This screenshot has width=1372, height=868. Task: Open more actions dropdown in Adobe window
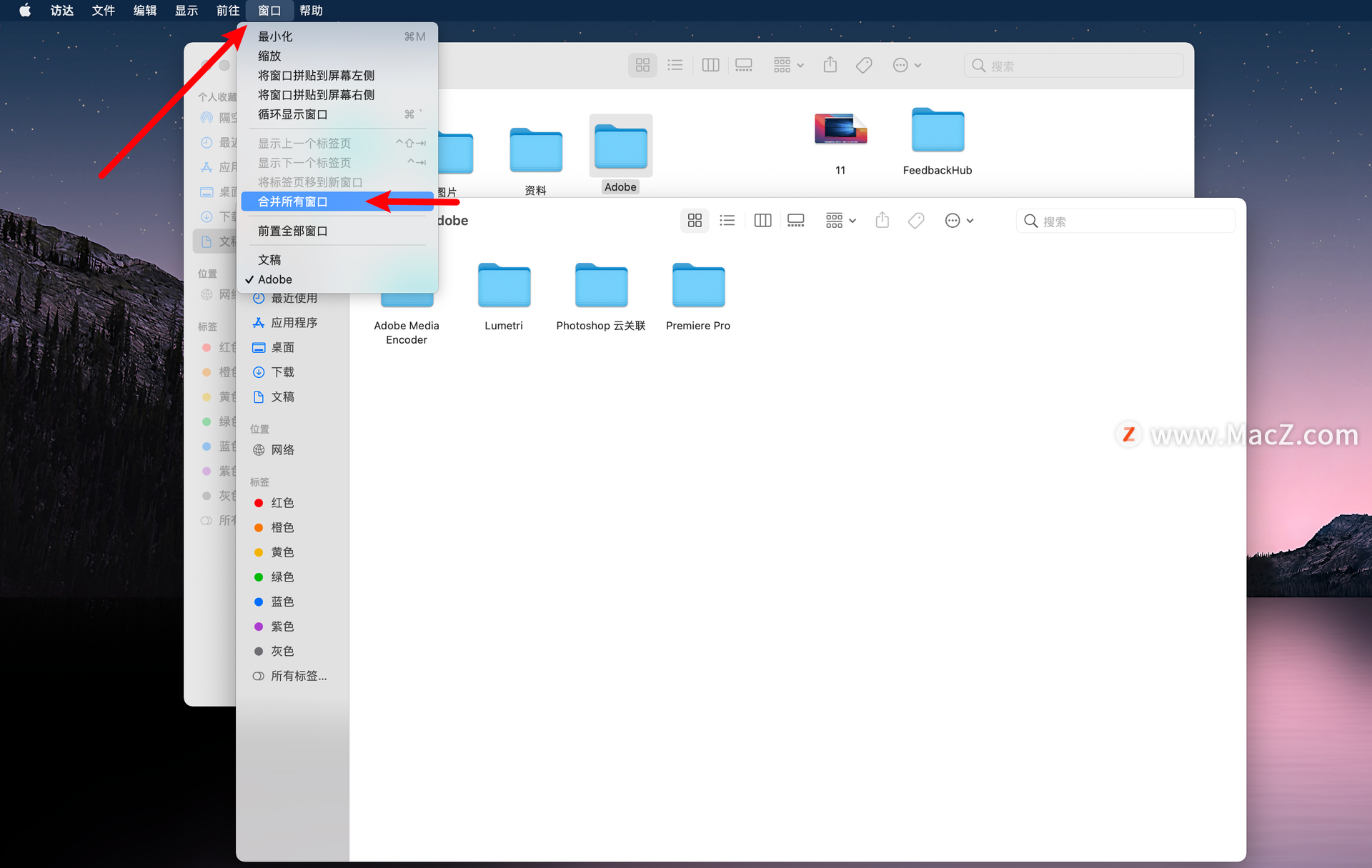click(959, 220)
